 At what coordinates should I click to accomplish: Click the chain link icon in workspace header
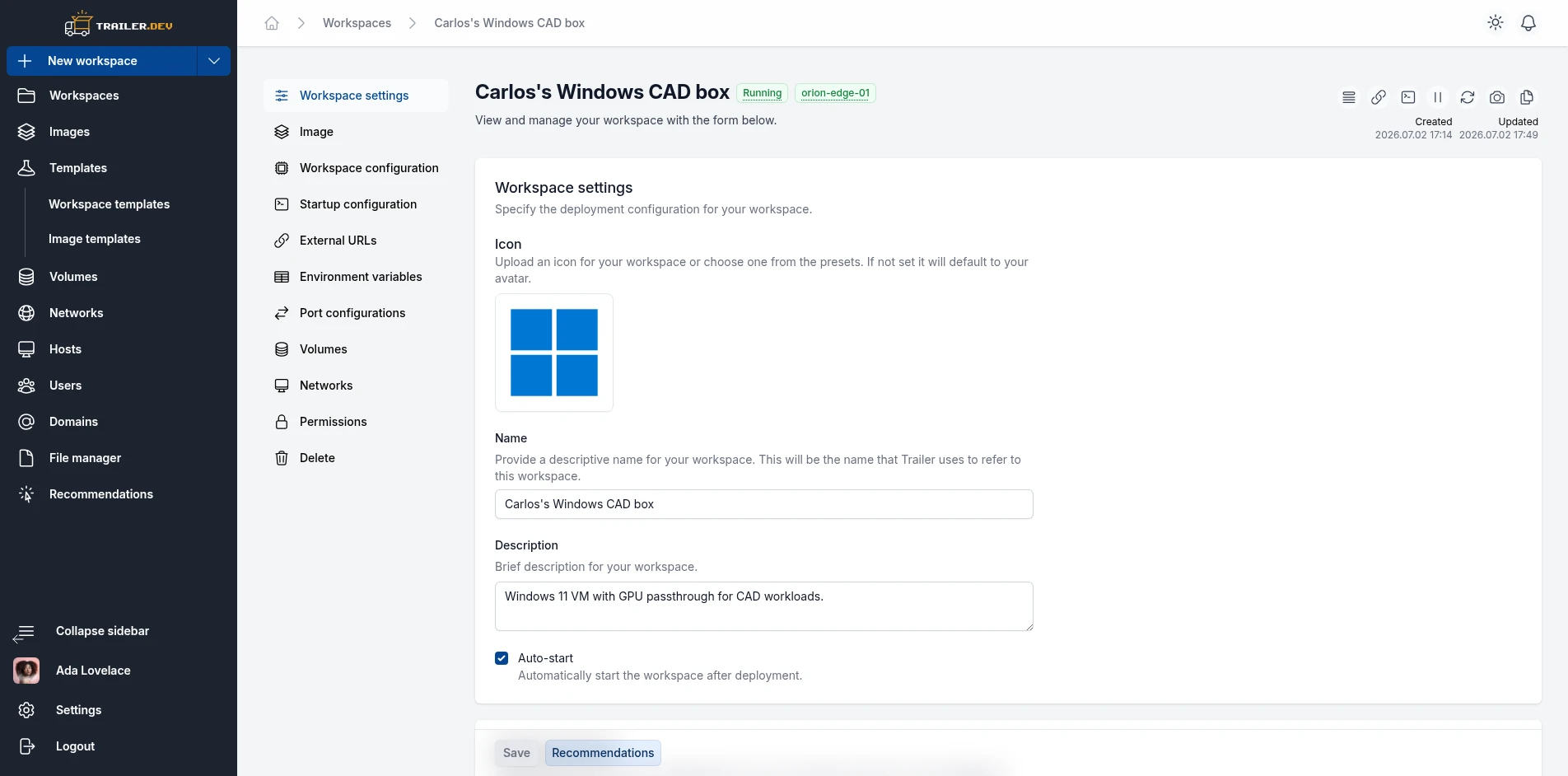pyautogui.click(x=1379, y=97)
